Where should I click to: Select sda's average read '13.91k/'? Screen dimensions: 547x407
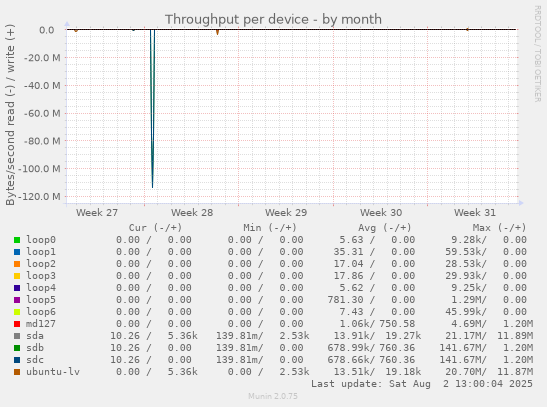coord(354,336)
